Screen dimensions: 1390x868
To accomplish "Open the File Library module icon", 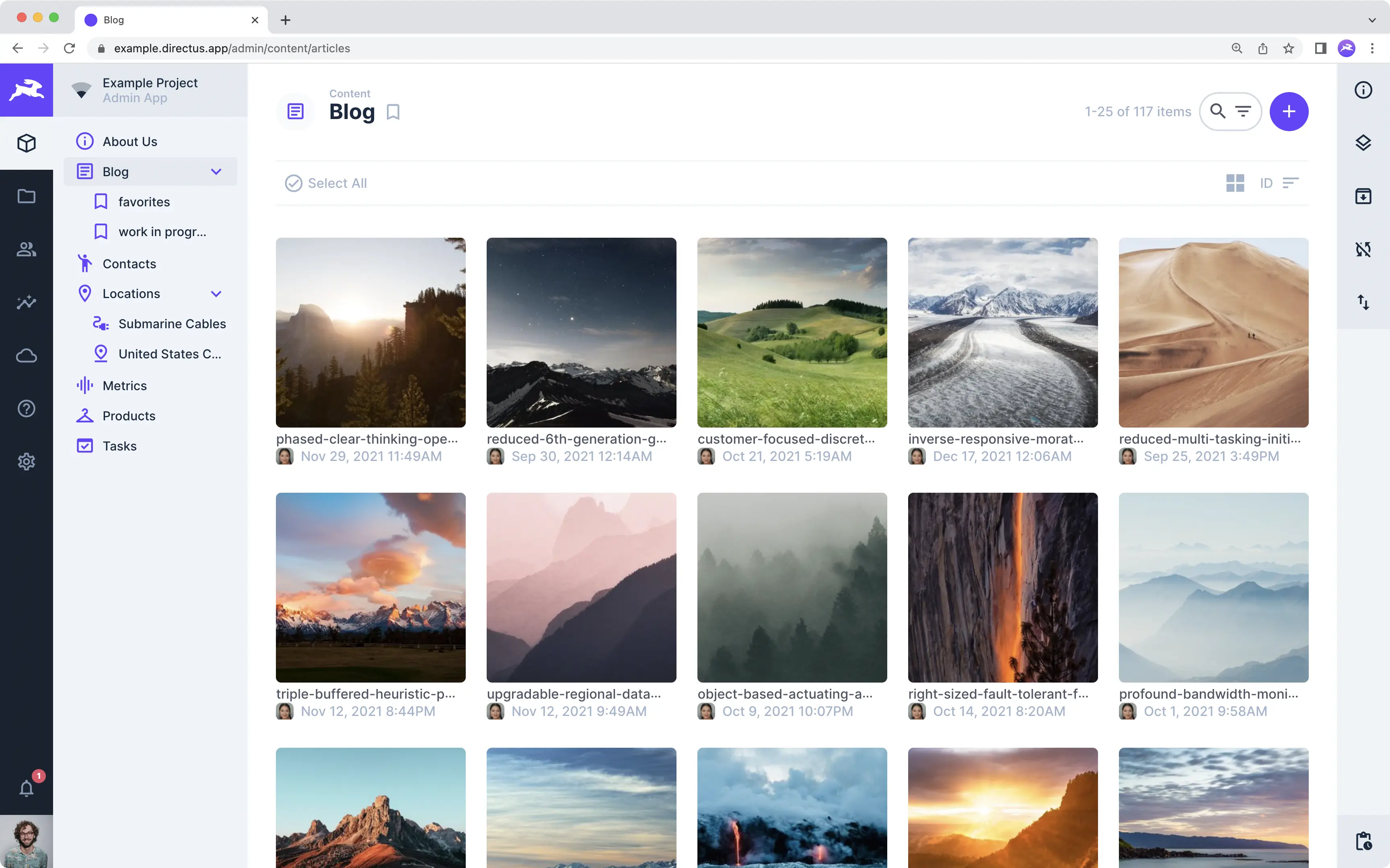I will (x=27, y=196).
